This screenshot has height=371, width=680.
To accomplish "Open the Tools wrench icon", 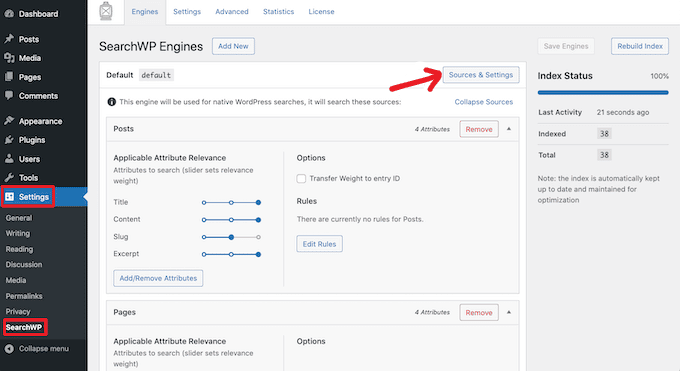I will tap(9, 177).
